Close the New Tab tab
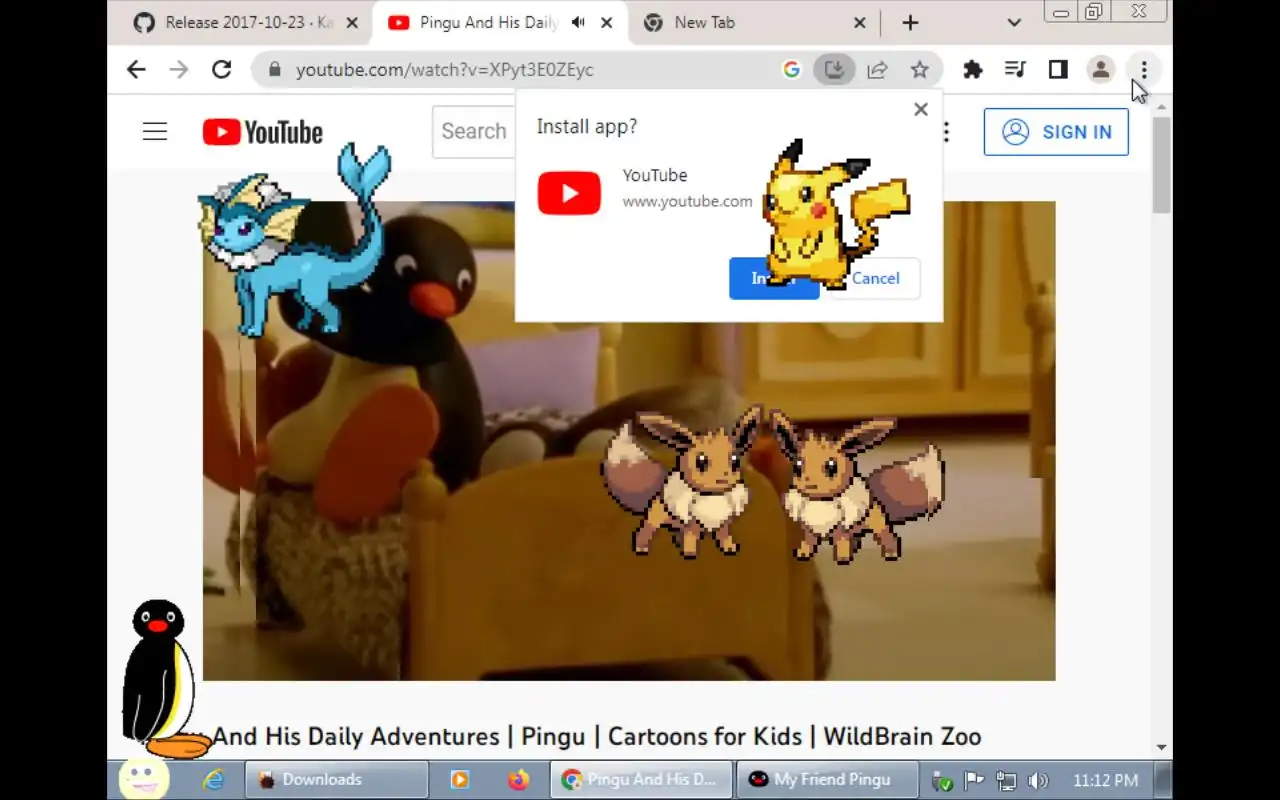Screen dimensions: 1280x800 pyautogui.click(x=860, y=22)
